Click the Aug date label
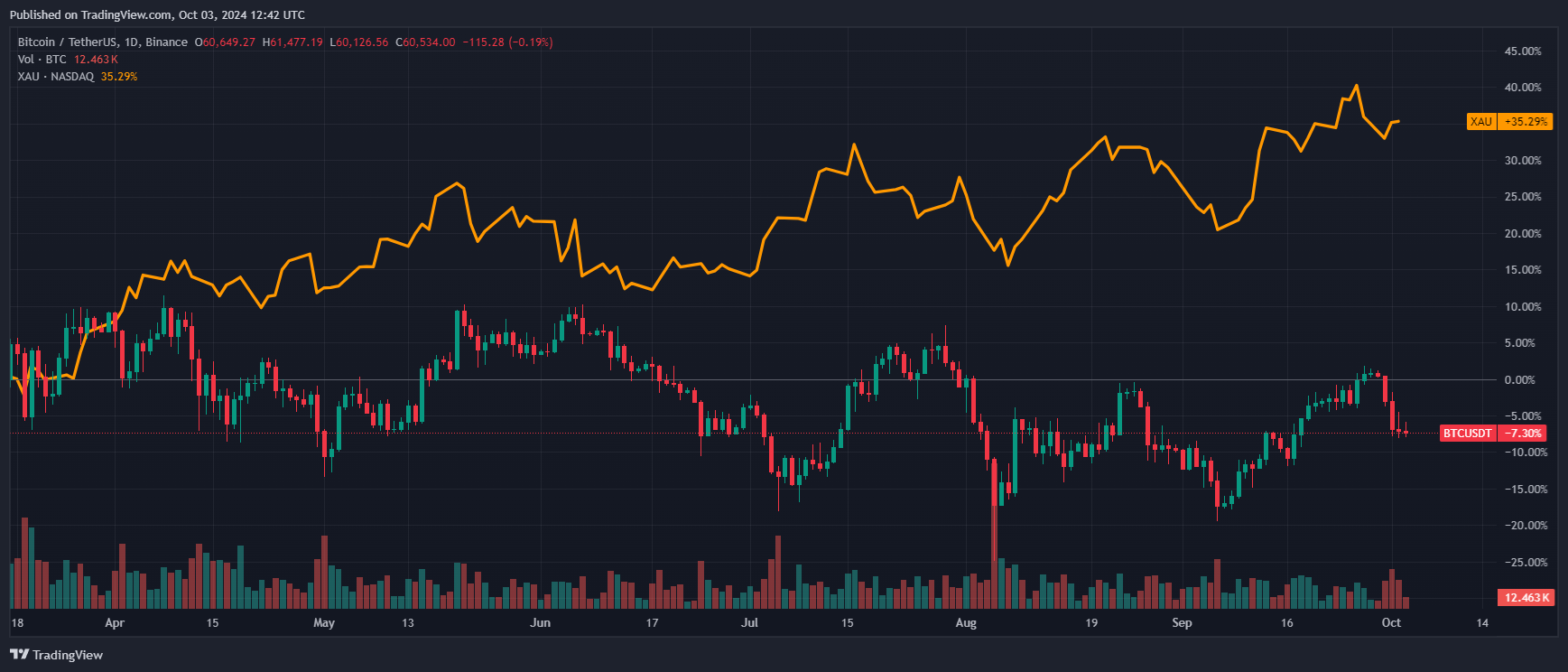The height and width of the screenshot is (672, 1568). (x=966, y=623)
